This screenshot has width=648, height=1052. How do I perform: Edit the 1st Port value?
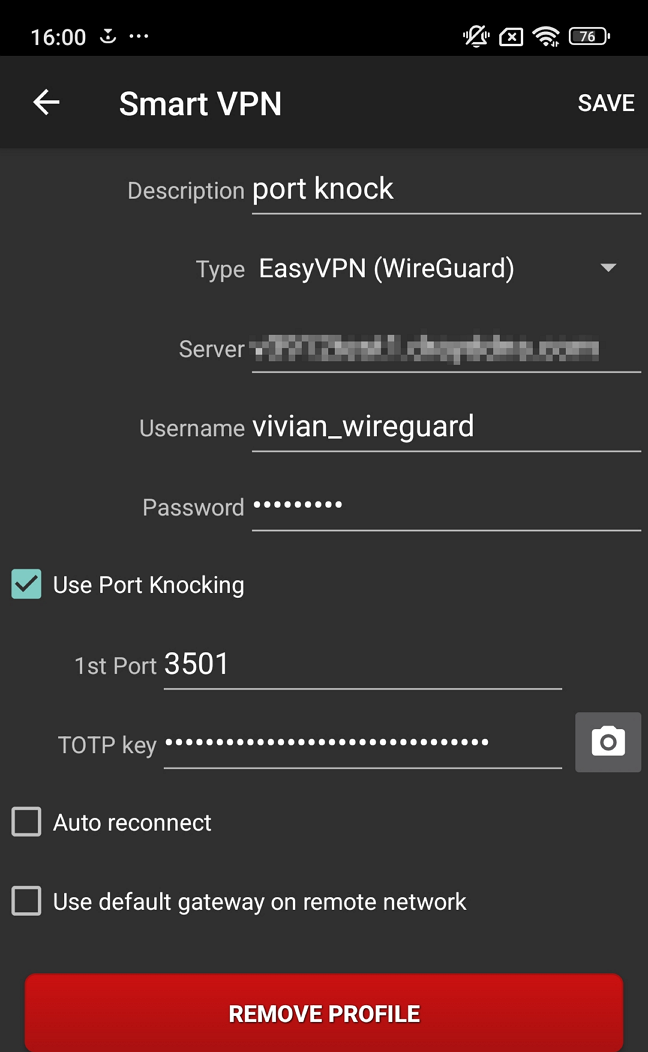pyautogui.click(x=362, y=665)
